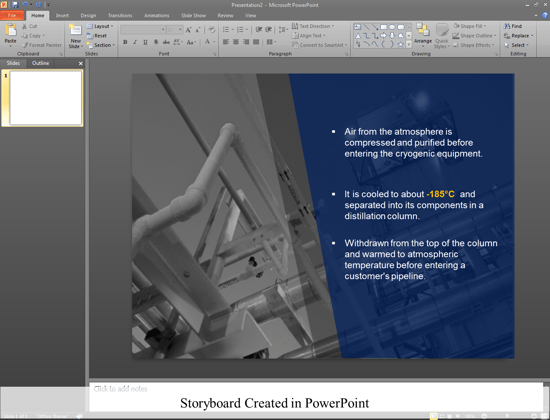Select the 5-Point Star shape
This screenshot has height=420, width=550.
coord(401,44)
